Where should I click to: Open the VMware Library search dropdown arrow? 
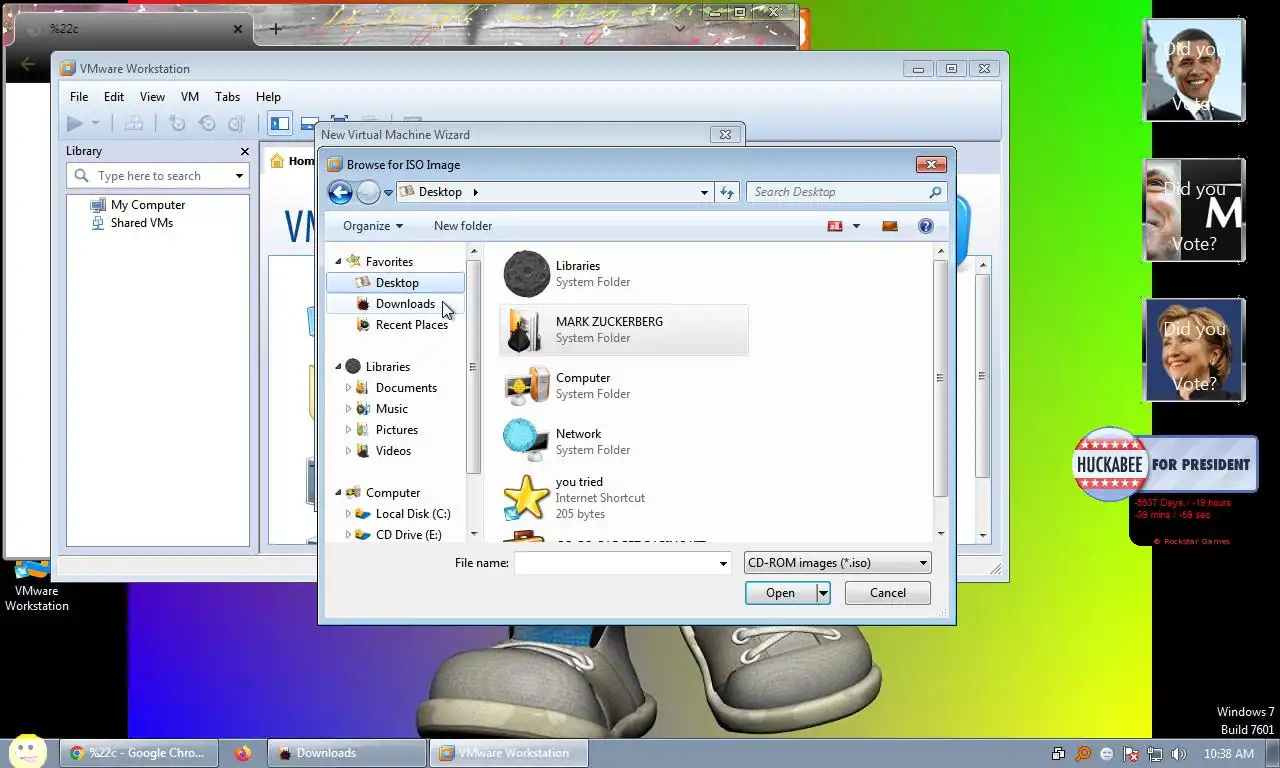click(239, 176)
